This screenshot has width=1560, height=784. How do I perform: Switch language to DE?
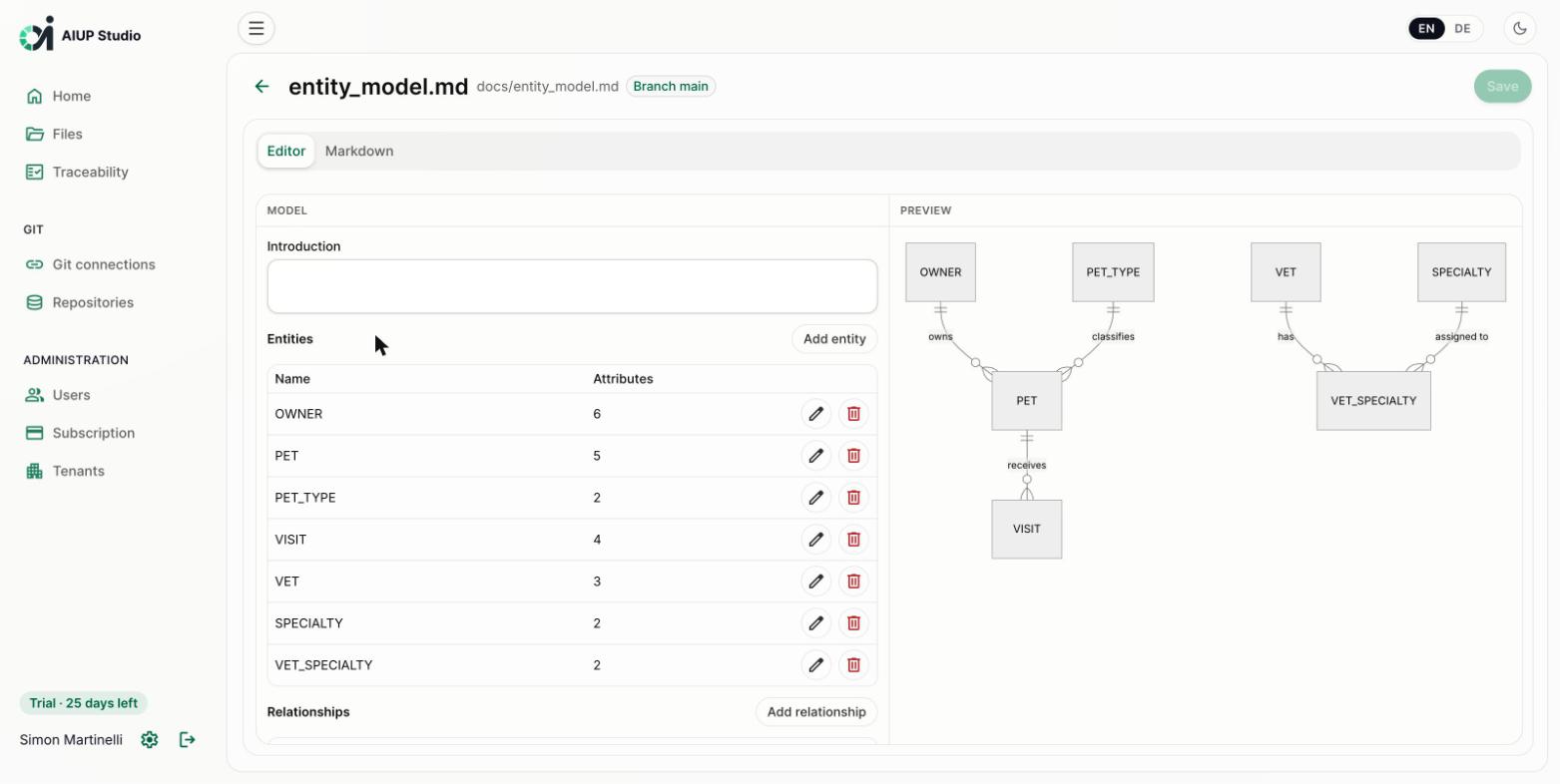click(x=1462, y=29)
